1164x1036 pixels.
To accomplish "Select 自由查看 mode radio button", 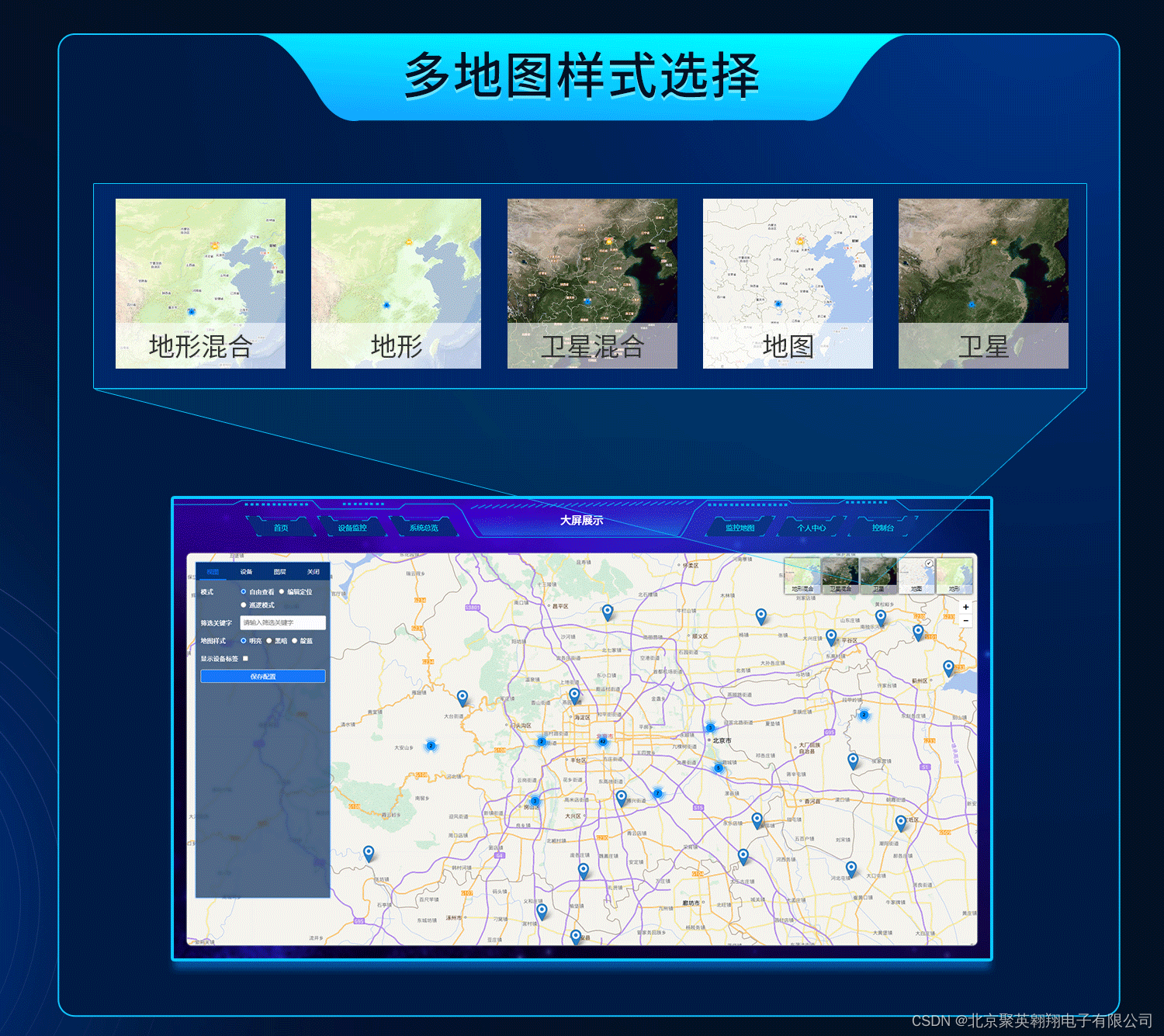I will point(243,591).
